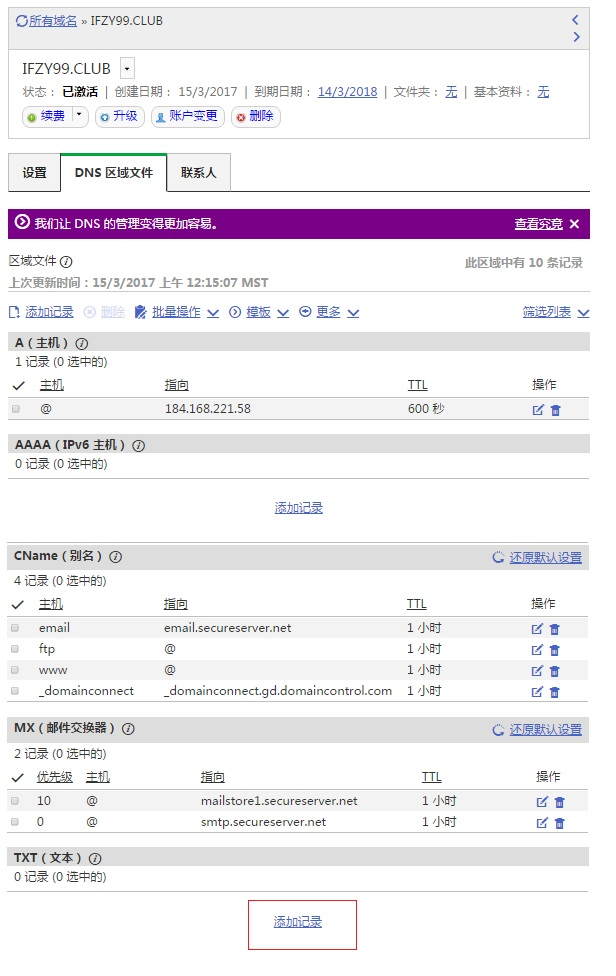Delete the _domainconnect CName record
Viewport: 616px width, 976px height.
coord(555,692)
